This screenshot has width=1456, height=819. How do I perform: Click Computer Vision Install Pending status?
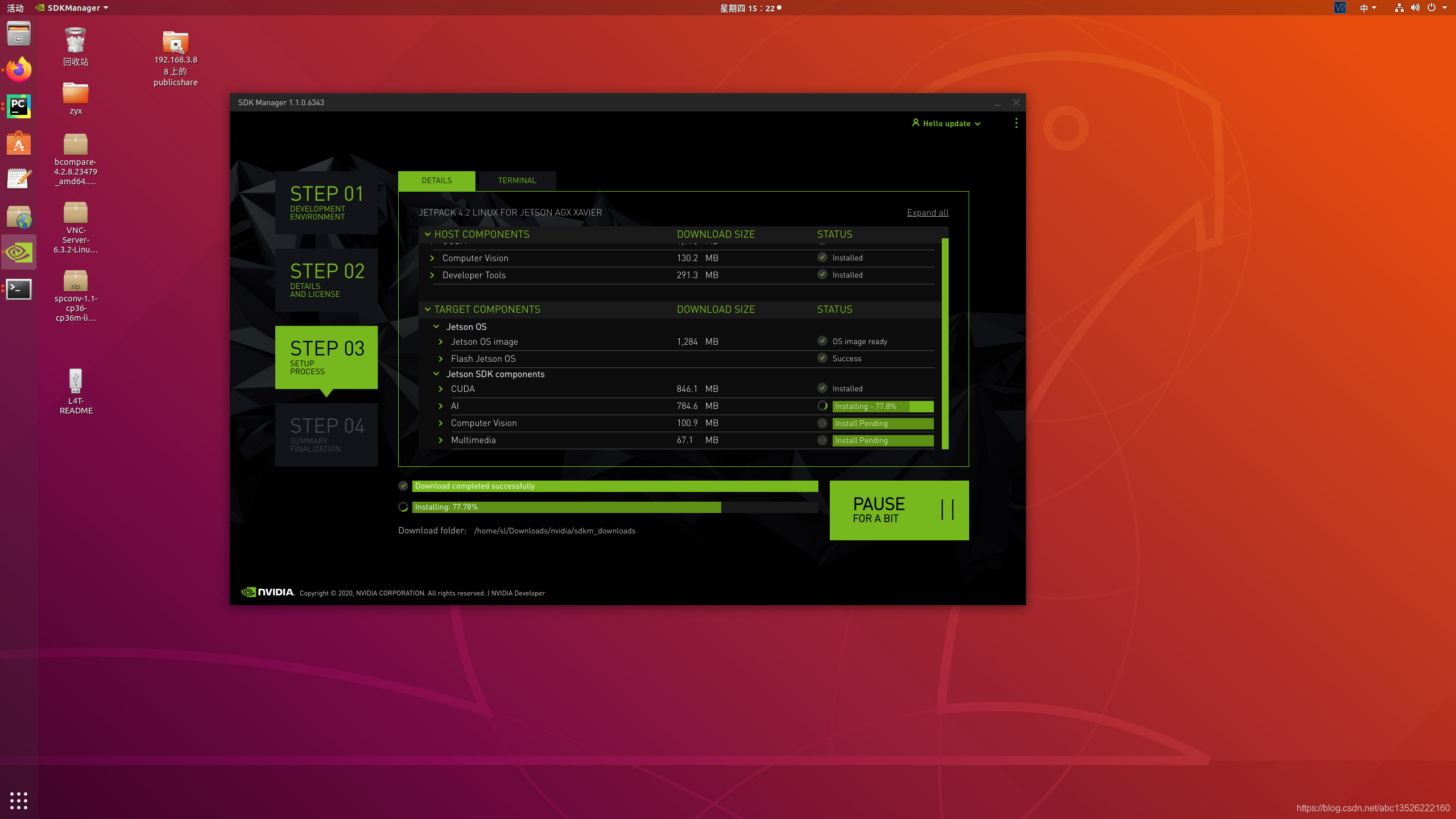tap(883, 423)
